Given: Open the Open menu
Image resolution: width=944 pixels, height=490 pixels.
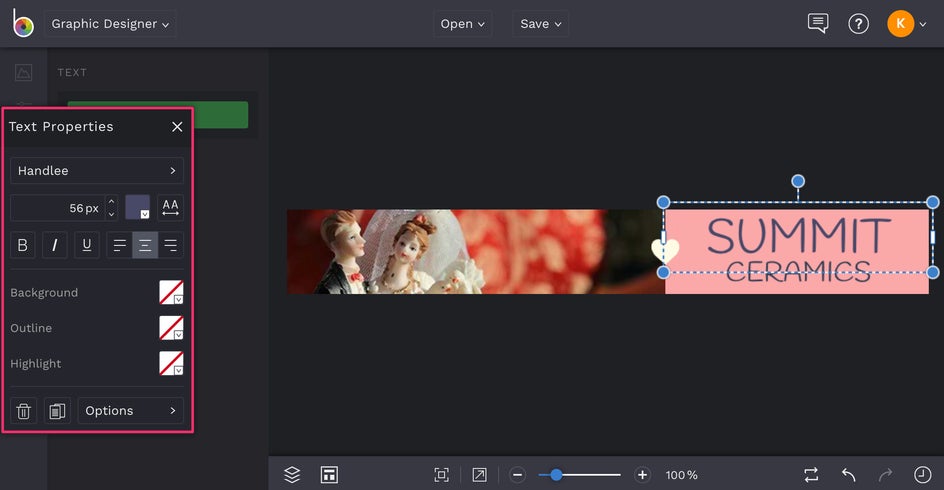Looking at the screenshot, I should pyautogui.click(x=462, y=24).
